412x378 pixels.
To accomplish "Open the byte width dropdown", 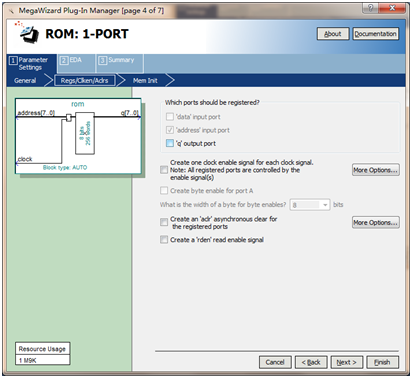I will click(310, 205).
